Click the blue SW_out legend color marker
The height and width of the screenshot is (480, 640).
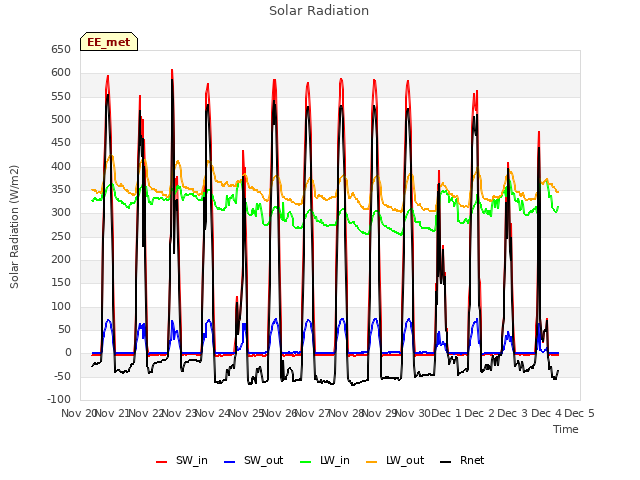tap(230, 462)
